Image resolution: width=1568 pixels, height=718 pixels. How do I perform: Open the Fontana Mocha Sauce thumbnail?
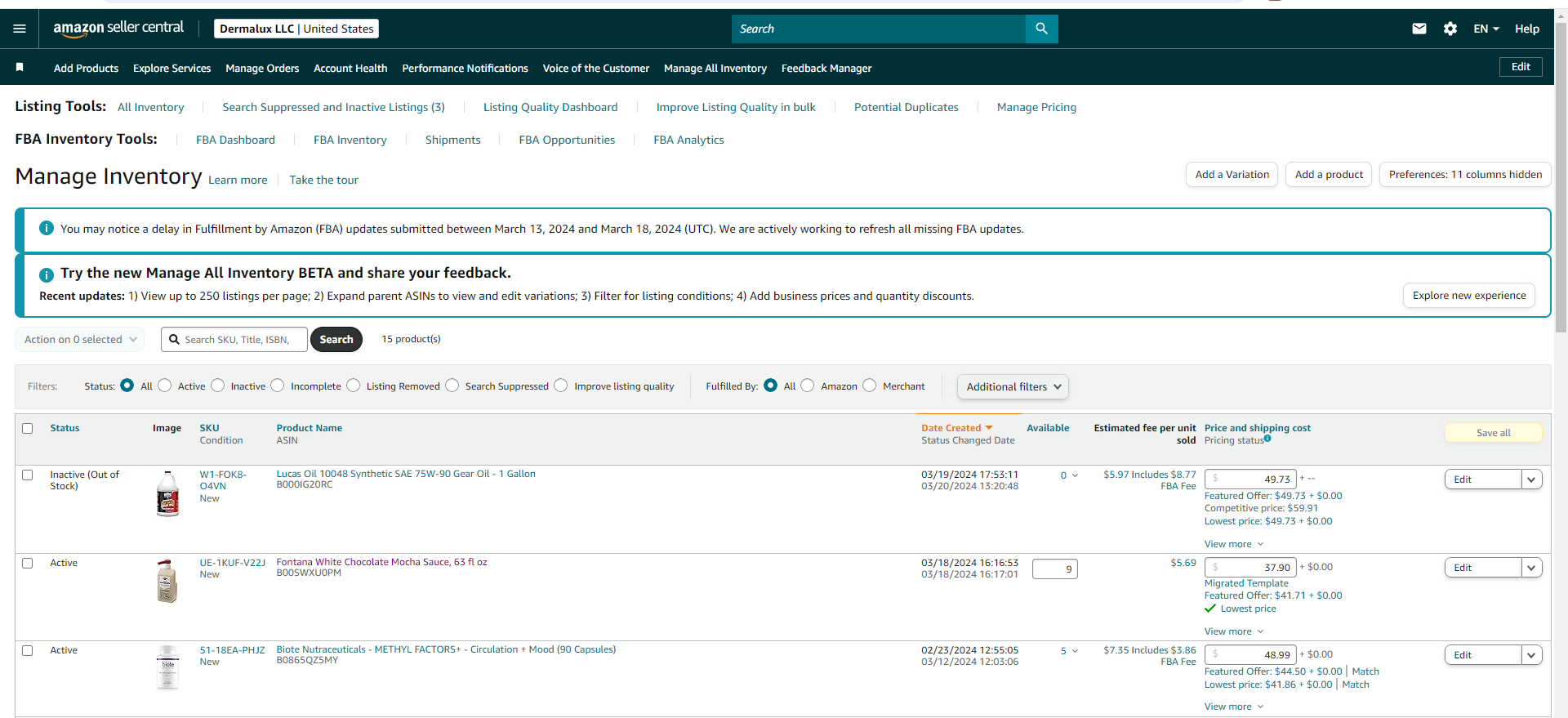point(167,581)
